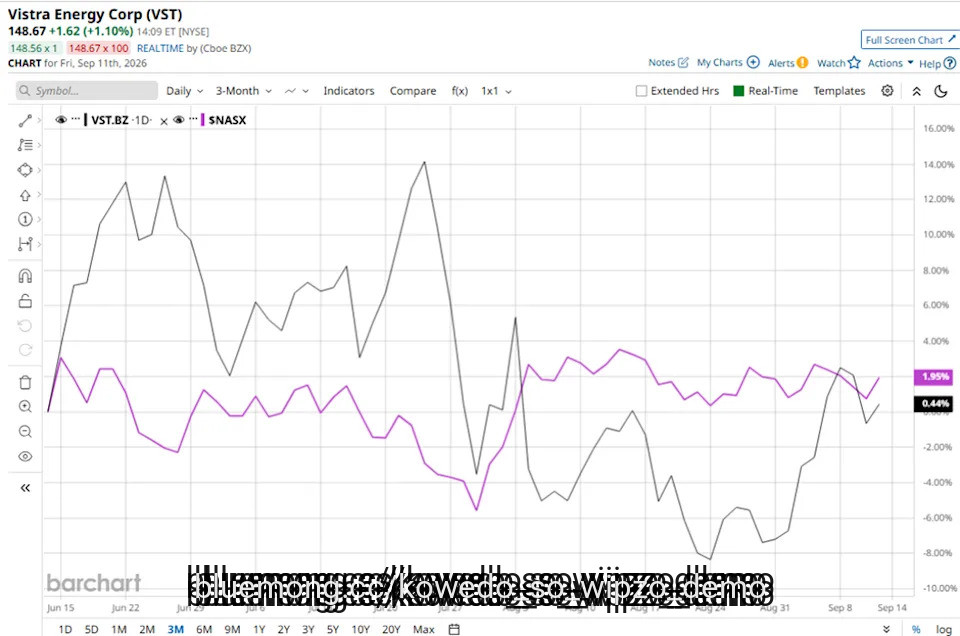Select the trend line drawing tool
This screenshot has width=960, height=636.
25,121
